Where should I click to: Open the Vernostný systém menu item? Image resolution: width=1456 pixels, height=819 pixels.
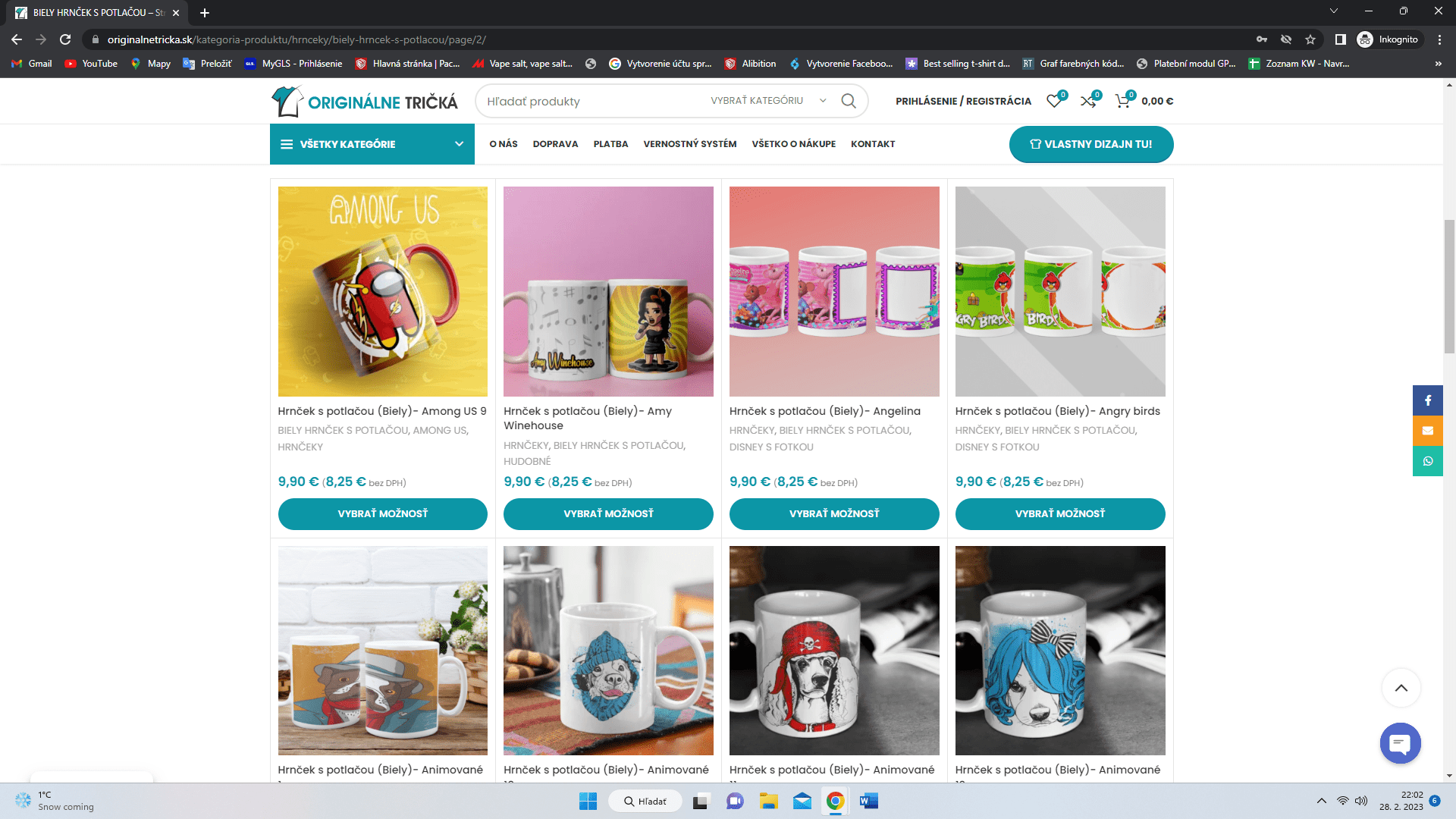coord(690,144)
